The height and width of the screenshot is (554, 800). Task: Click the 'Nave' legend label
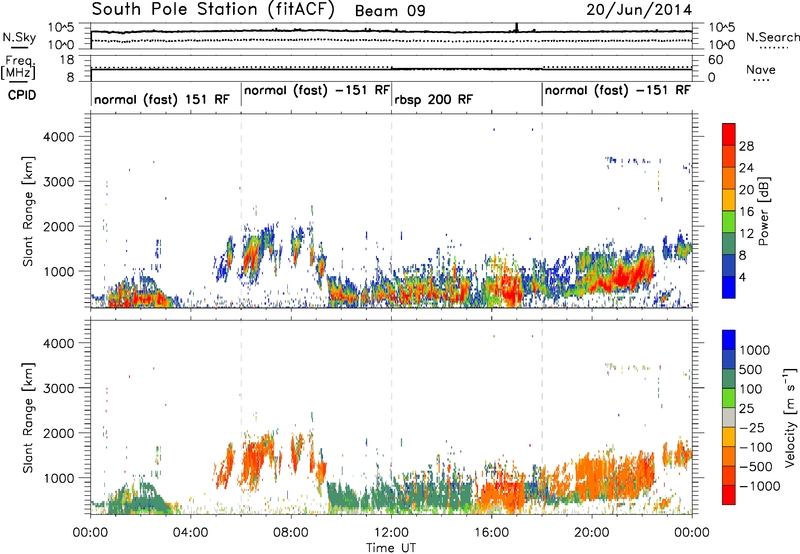[x=760, y=70]
